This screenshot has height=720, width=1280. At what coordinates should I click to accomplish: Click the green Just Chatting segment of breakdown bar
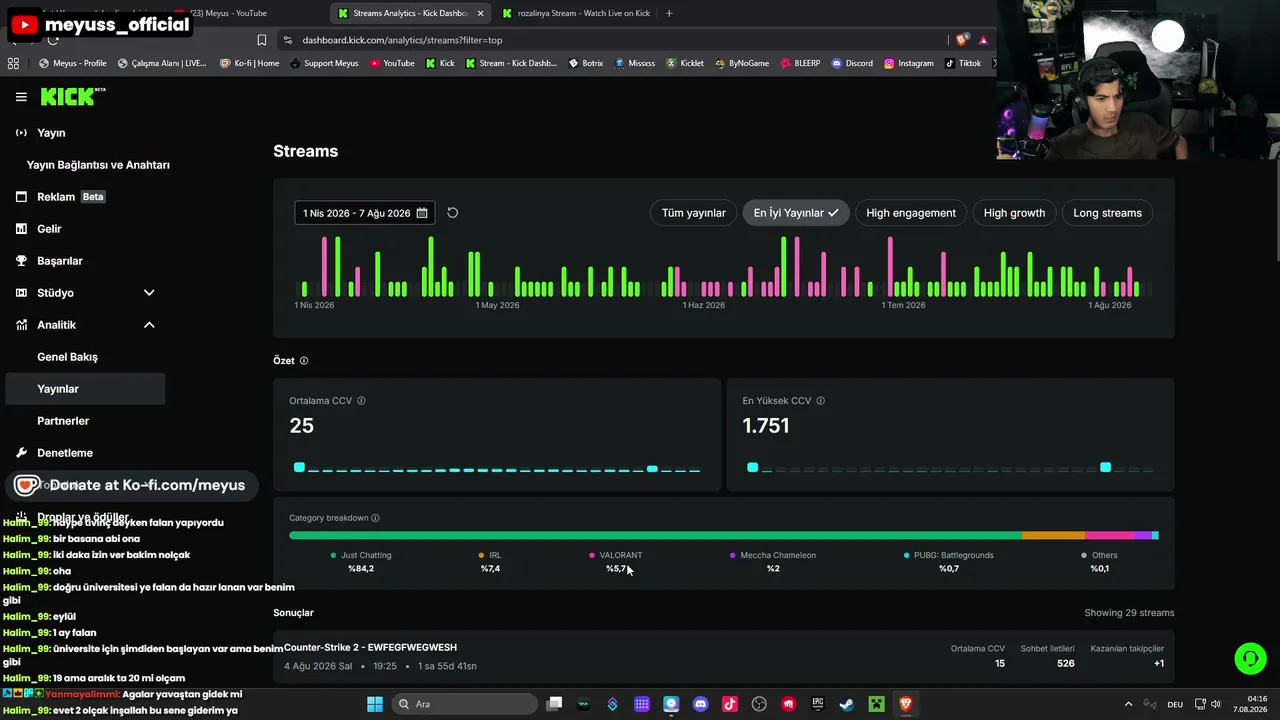tap(655, 536)
